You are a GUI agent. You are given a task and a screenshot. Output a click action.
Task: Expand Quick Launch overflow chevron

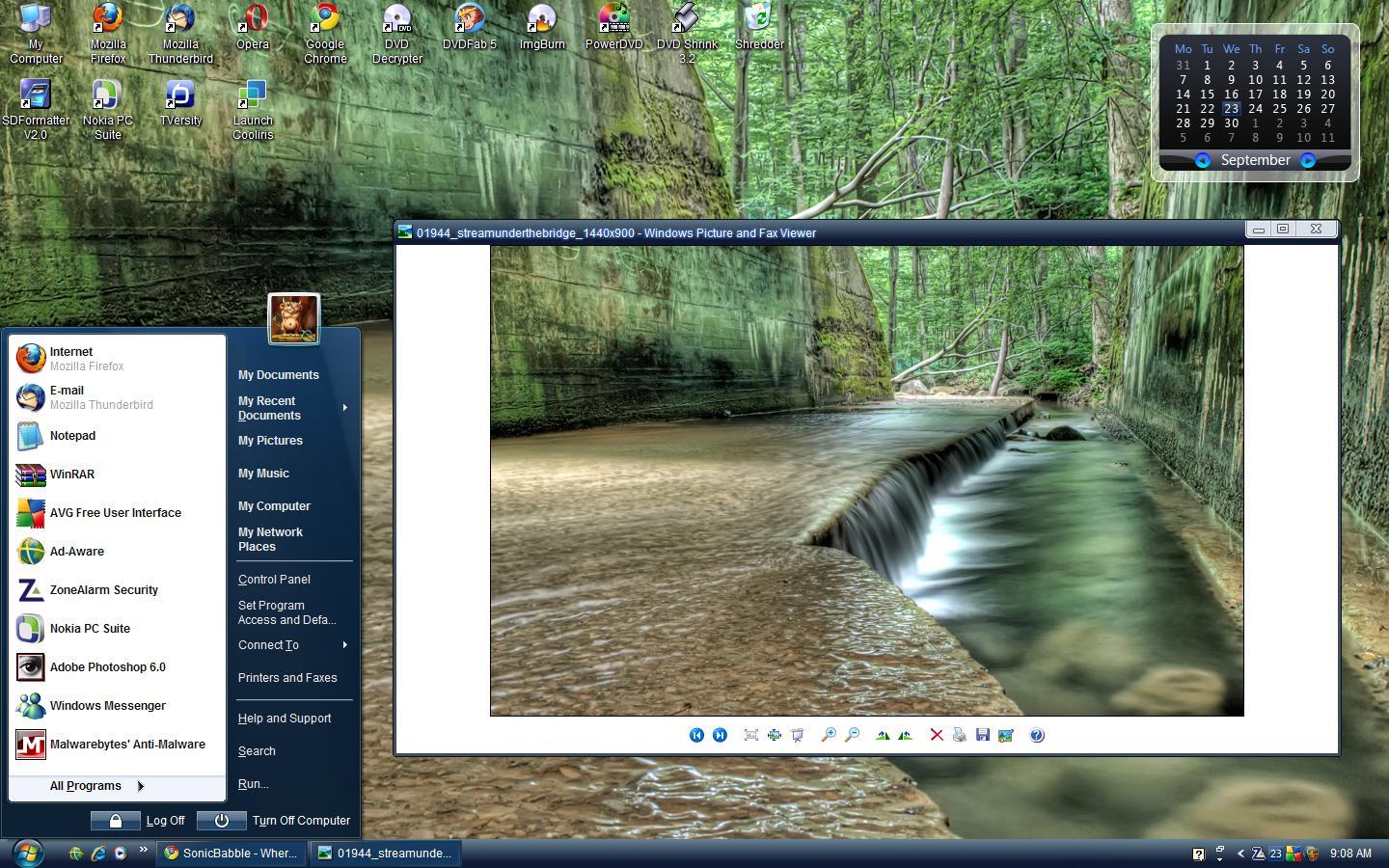coord(144,850)
